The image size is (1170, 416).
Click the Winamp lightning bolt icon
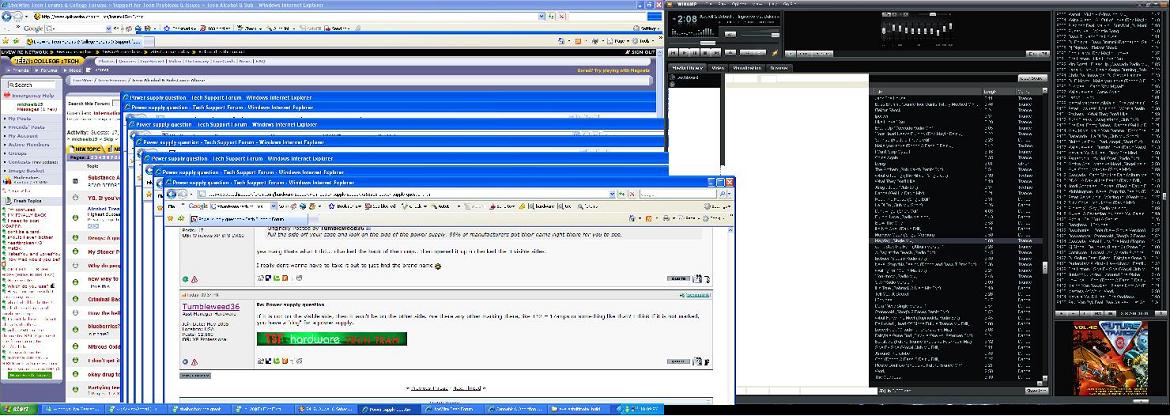tap(775, 53)
